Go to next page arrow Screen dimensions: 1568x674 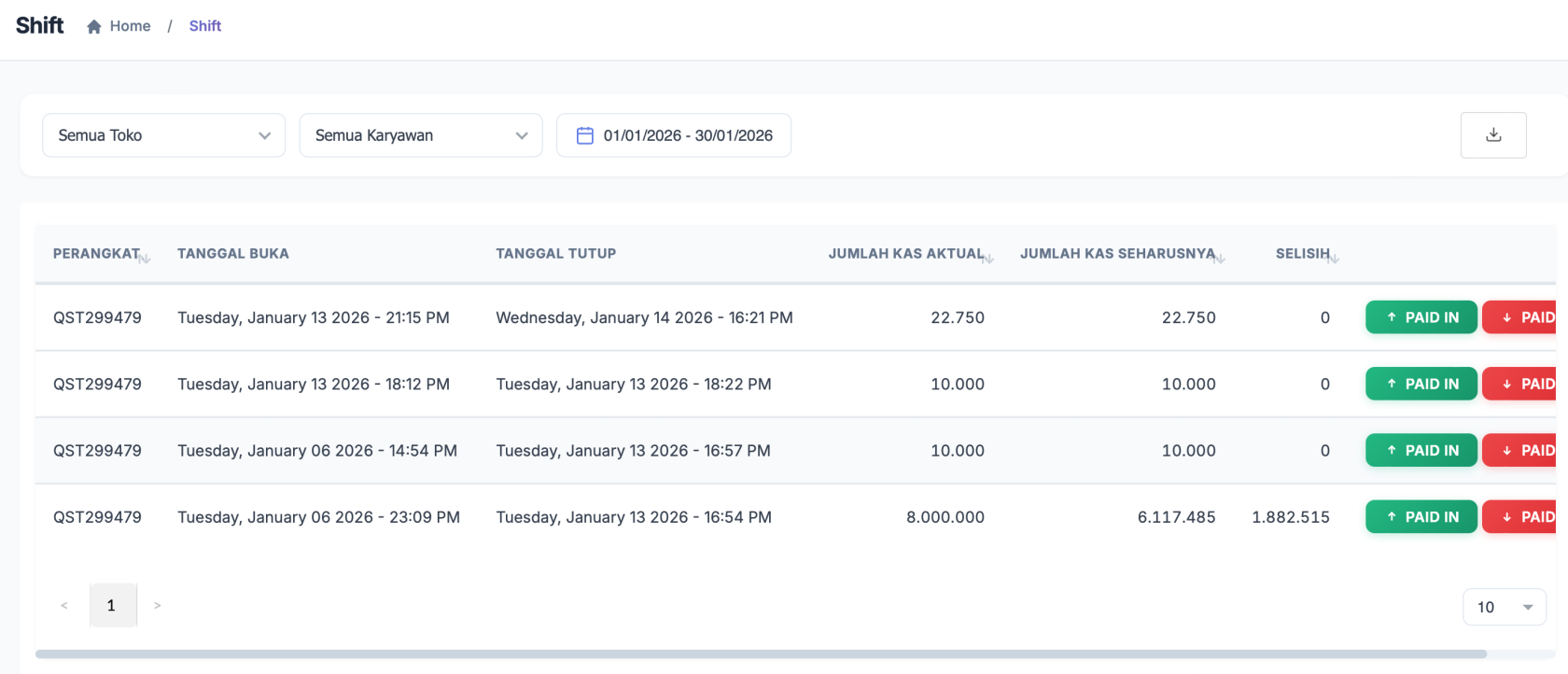pos(158,606)
